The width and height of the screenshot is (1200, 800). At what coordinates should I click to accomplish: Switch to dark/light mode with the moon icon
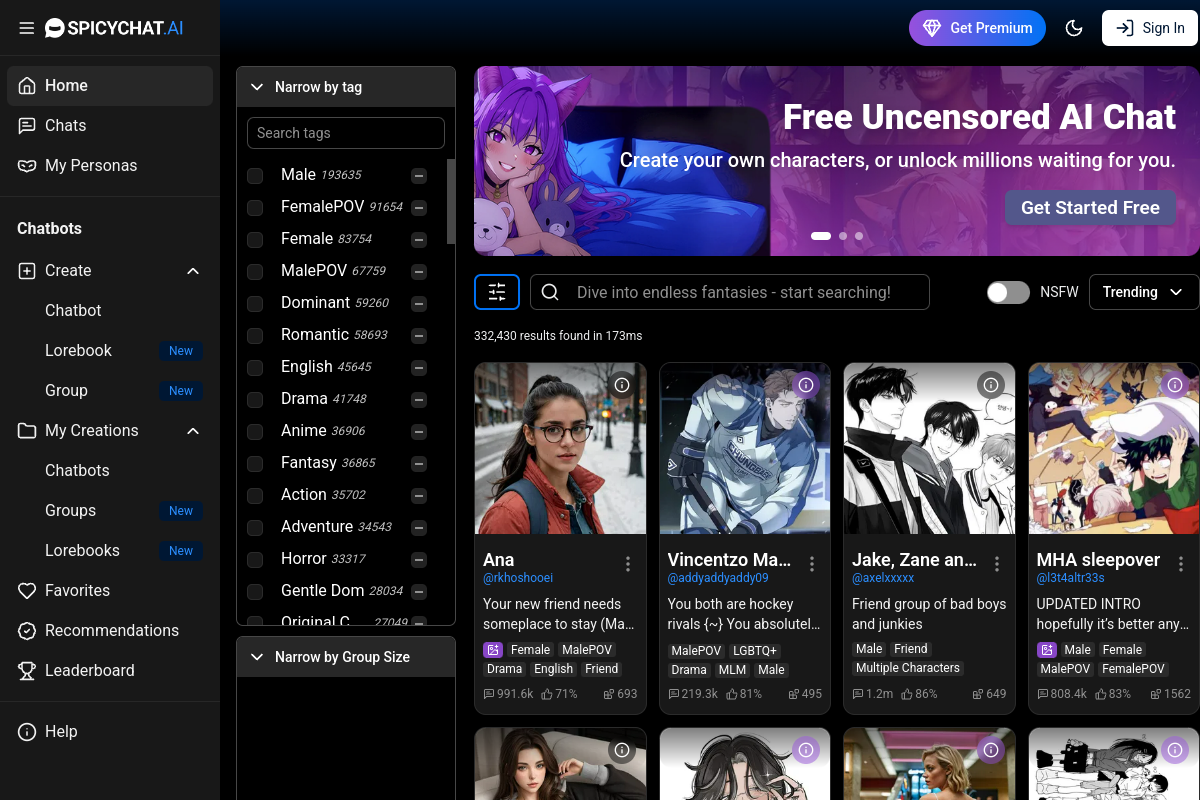point(1075,28)
